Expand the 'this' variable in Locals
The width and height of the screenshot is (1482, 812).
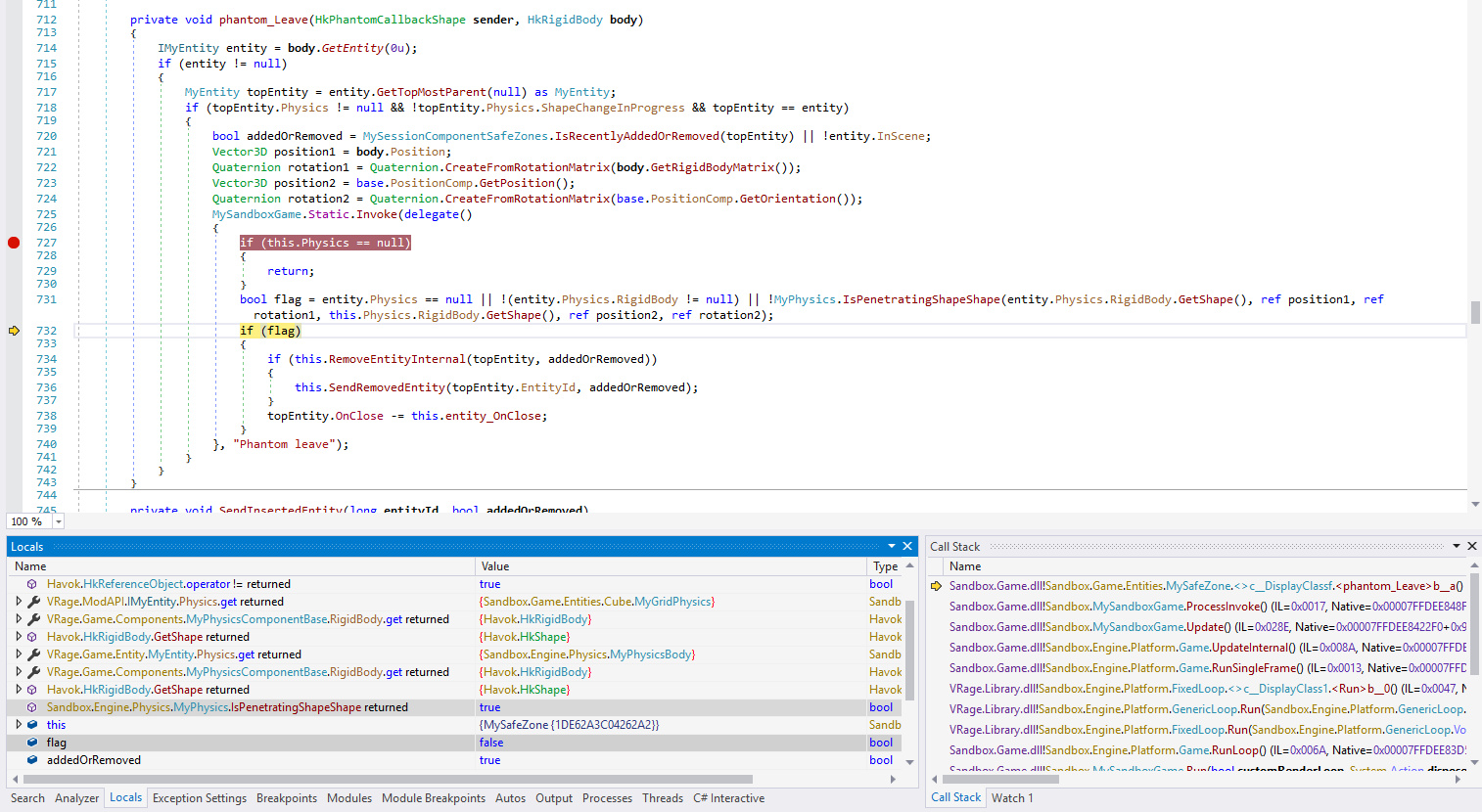point(19,725)
